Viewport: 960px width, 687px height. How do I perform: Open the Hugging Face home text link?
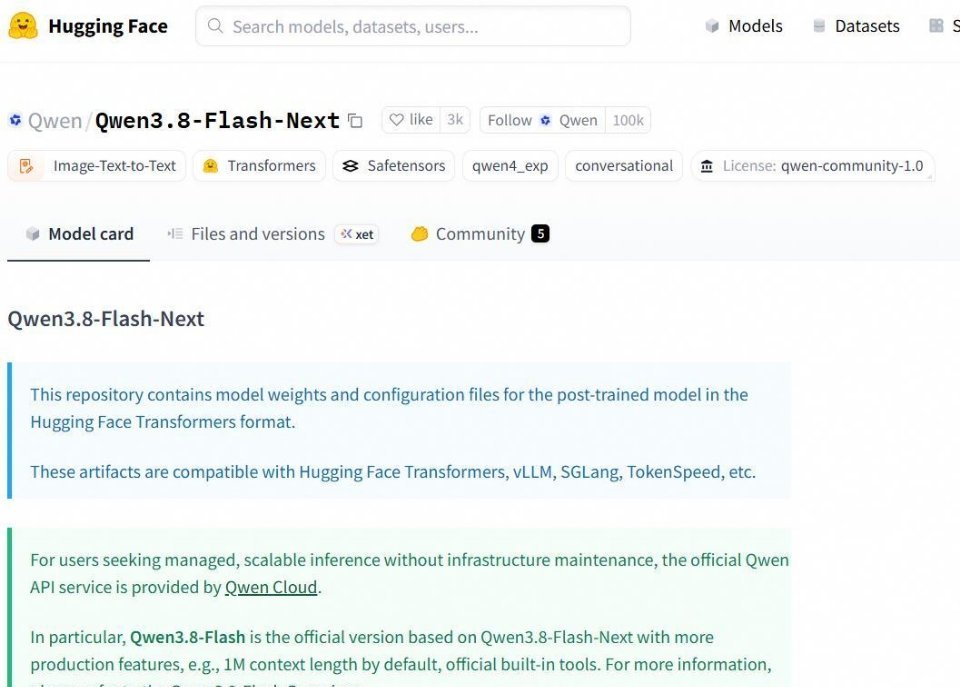[108, 26]
